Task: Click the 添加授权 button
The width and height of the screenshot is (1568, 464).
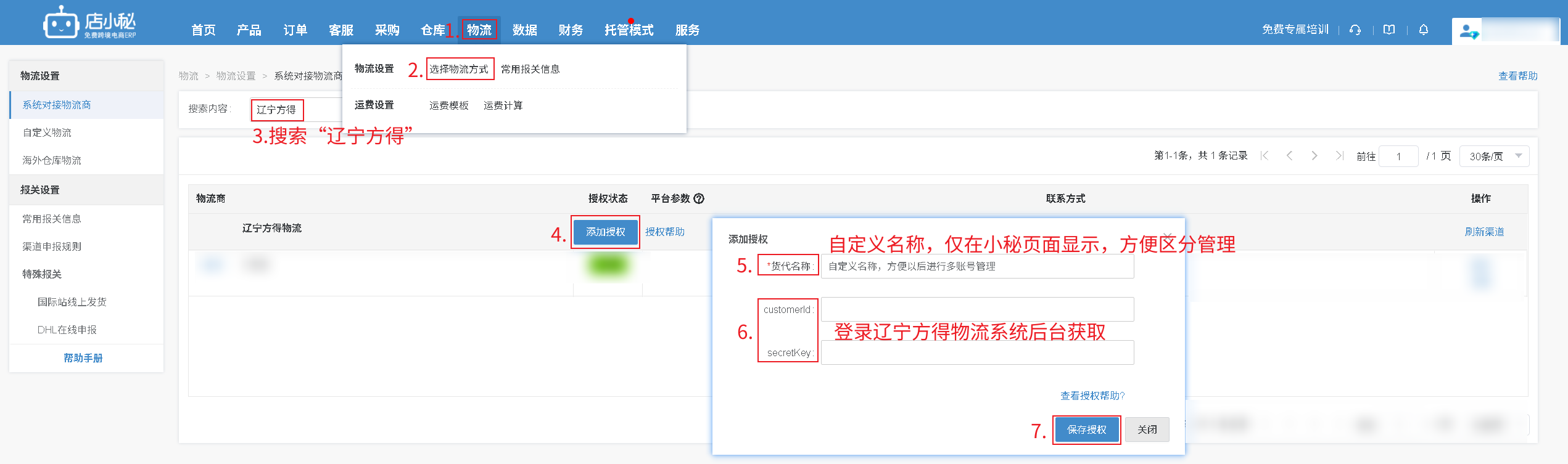Action: coord(605,232)
